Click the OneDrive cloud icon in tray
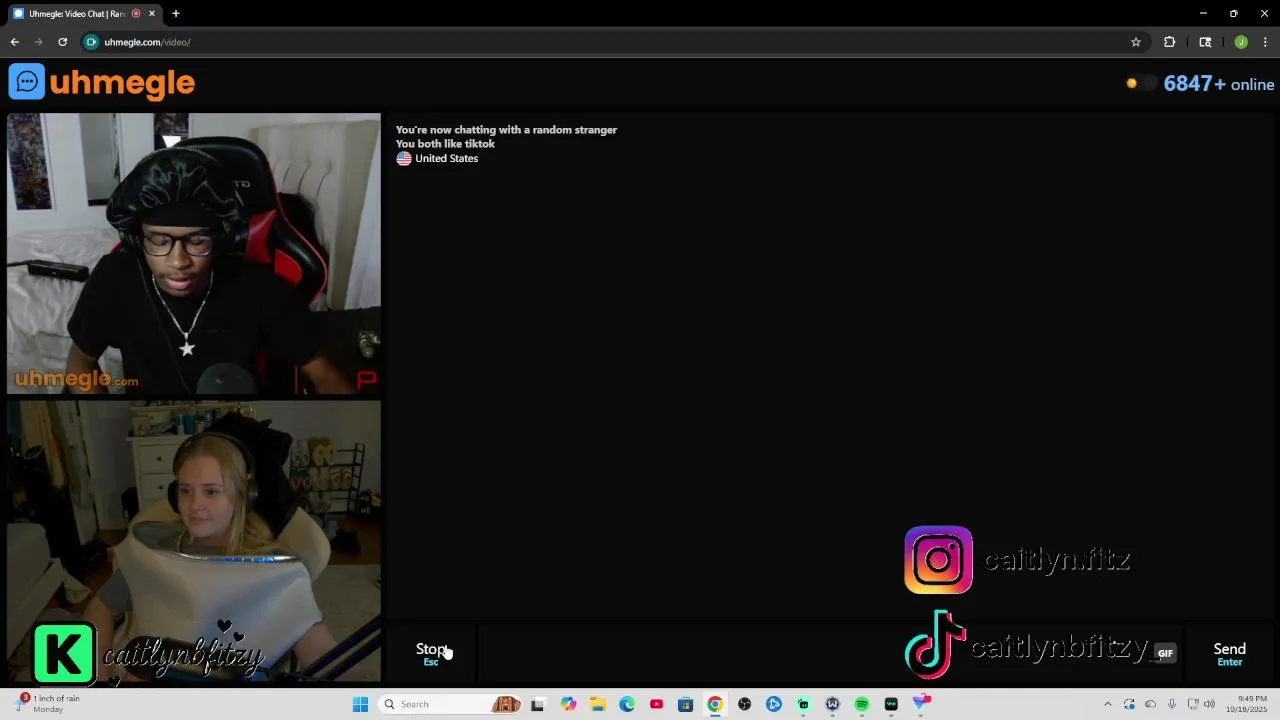The image size is (1280, 720). click(1150, 704)
